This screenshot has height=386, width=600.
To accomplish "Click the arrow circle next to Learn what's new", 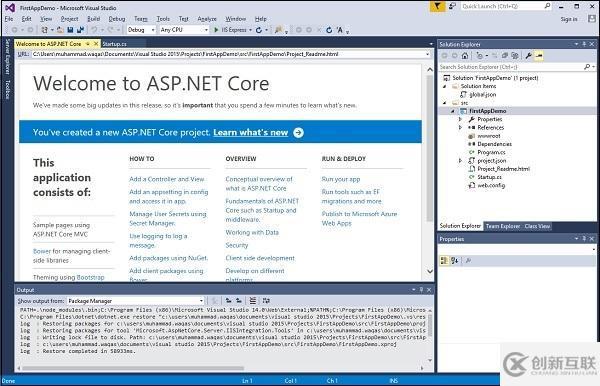I will pos(298,132).
